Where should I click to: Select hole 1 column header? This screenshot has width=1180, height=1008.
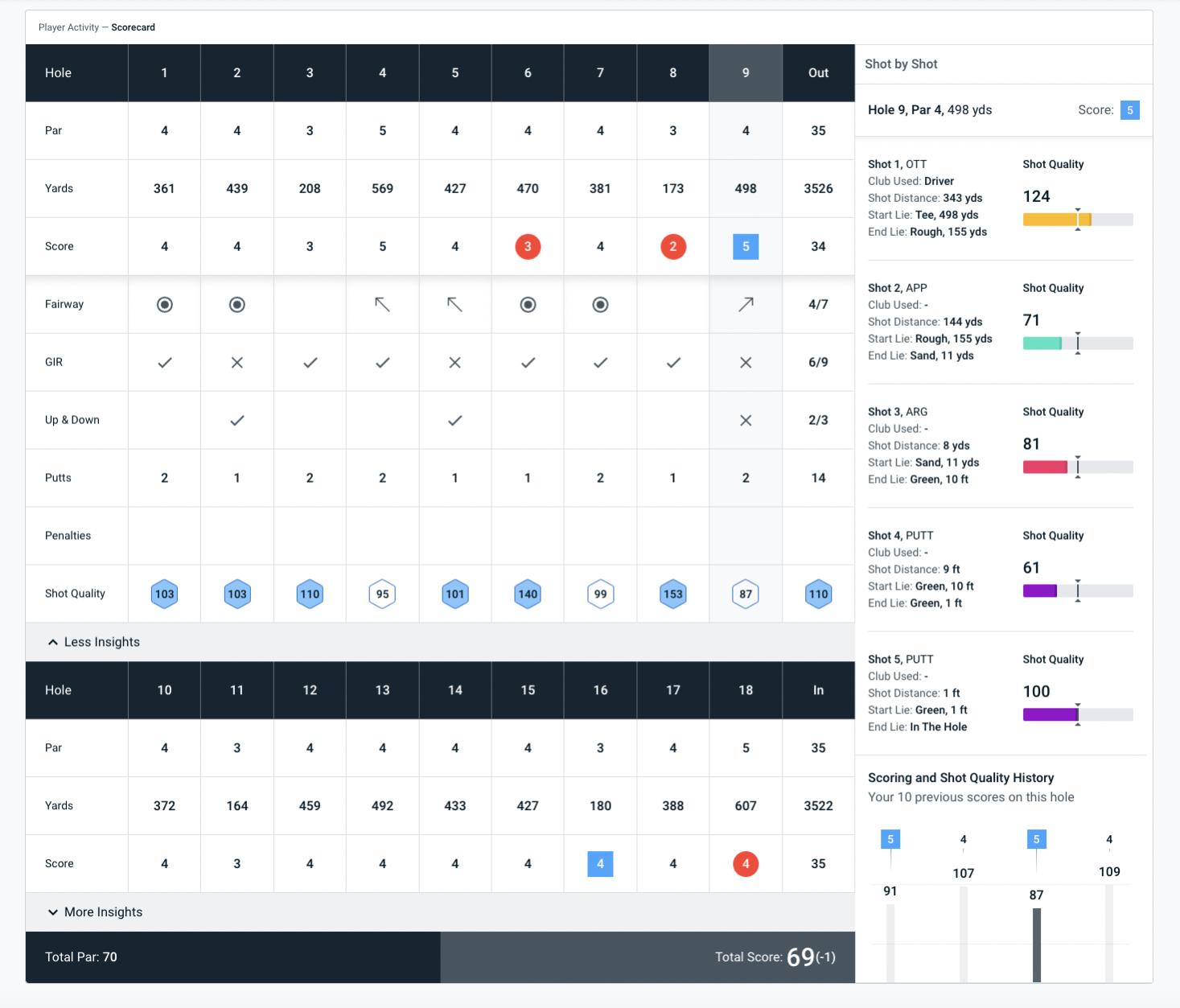[x=164, y=72]
